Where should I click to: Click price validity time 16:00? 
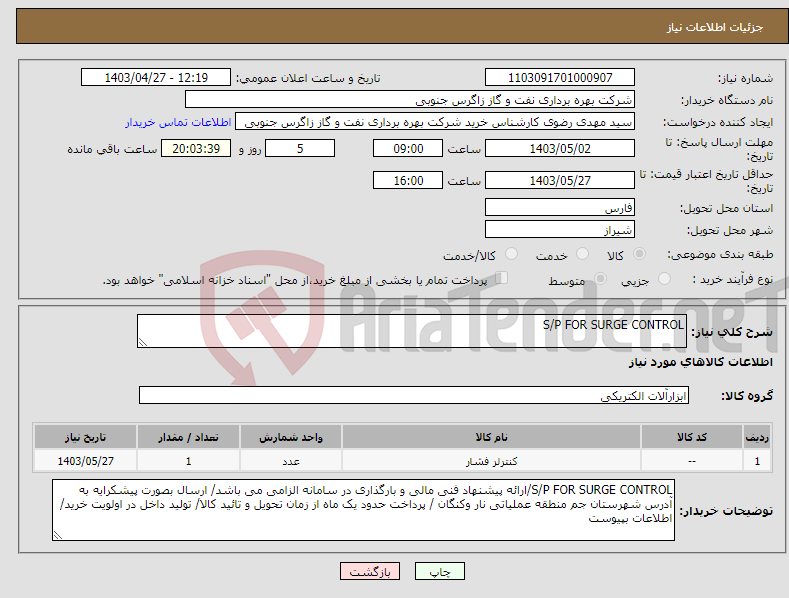click(408, 180)
